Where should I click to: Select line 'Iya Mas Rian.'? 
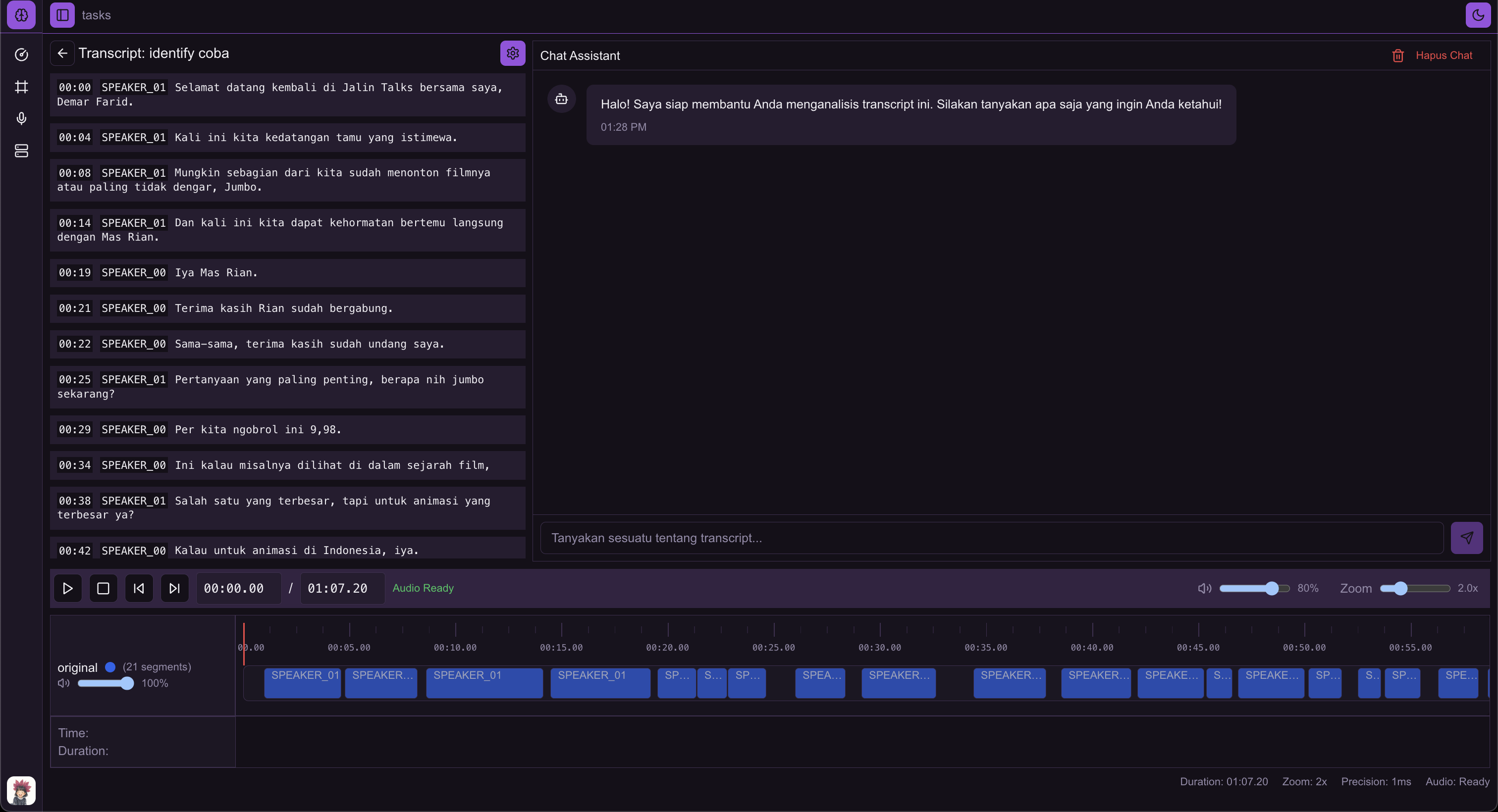tap(287, 273)
